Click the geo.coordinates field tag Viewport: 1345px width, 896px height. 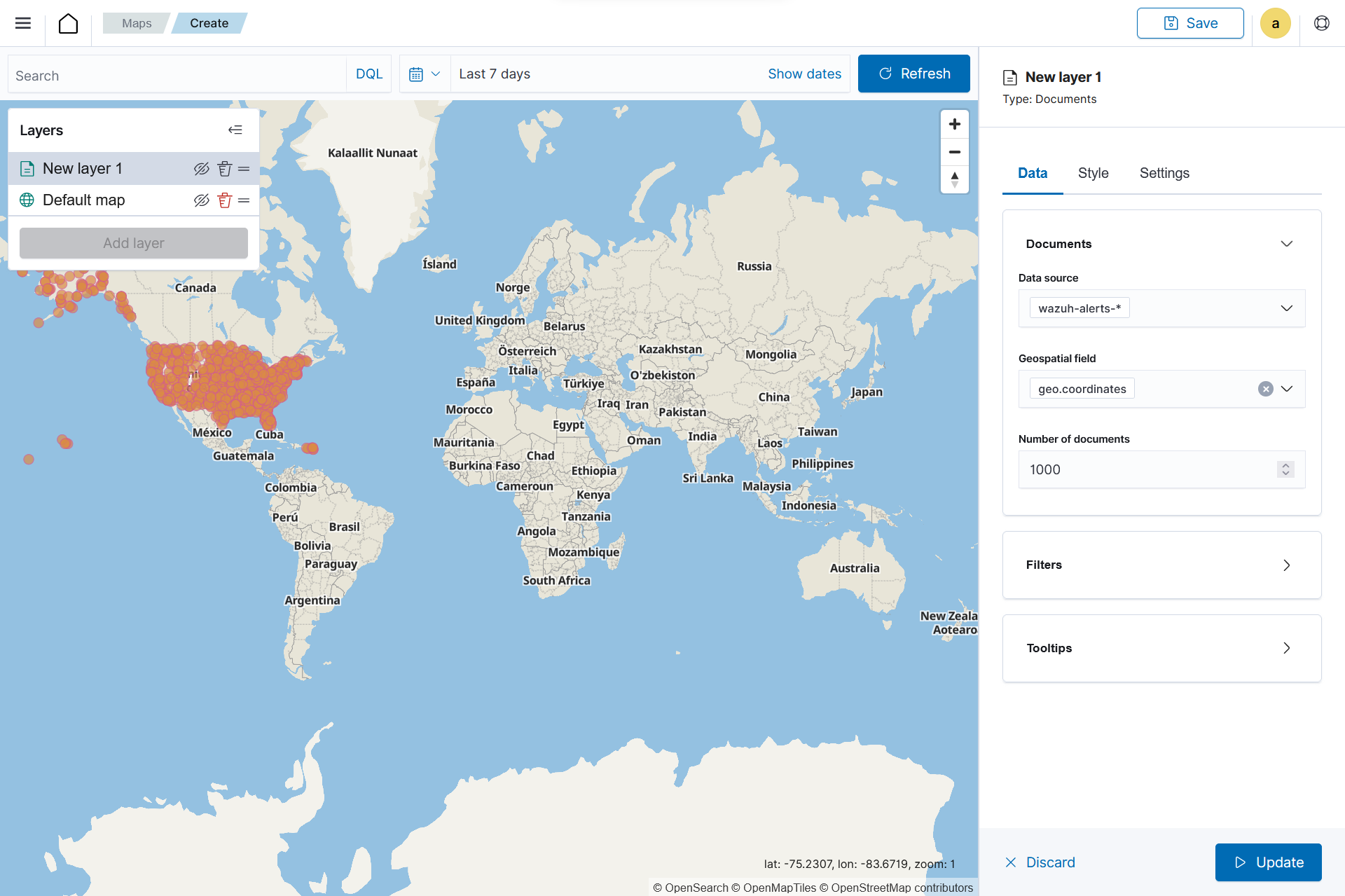click(1082, 389)
